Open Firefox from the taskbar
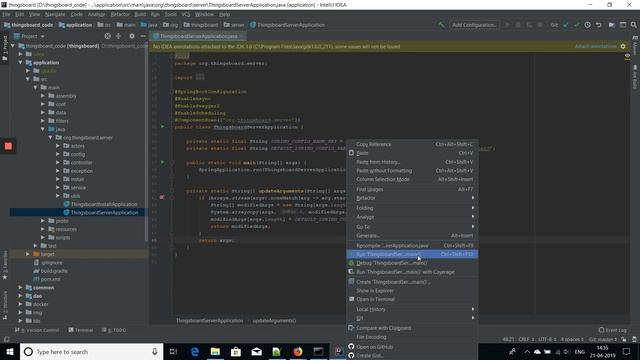640x360 pixels. pyautogui.click(x=298, y=352)
